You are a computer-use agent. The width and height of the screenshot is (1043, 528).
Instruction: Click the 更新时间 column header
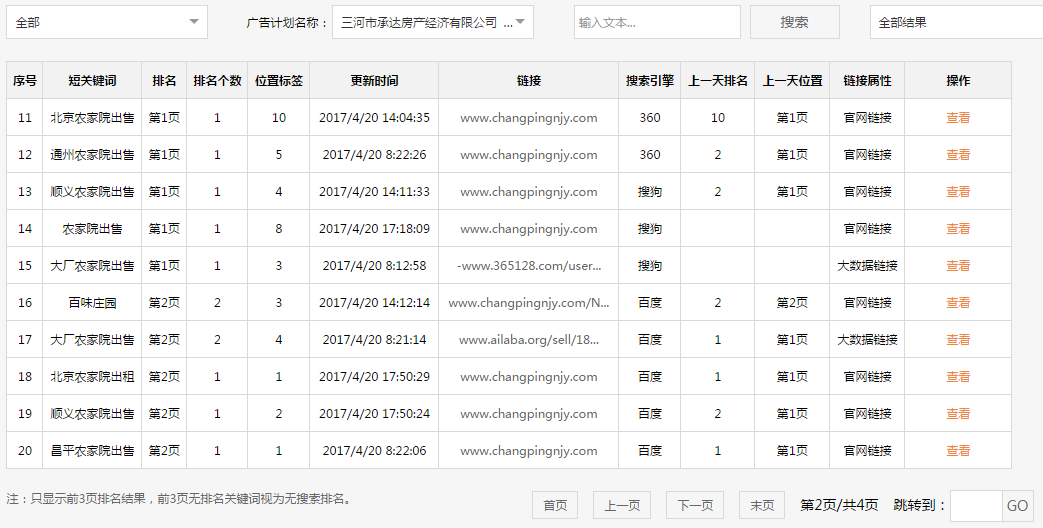(374, 80)
